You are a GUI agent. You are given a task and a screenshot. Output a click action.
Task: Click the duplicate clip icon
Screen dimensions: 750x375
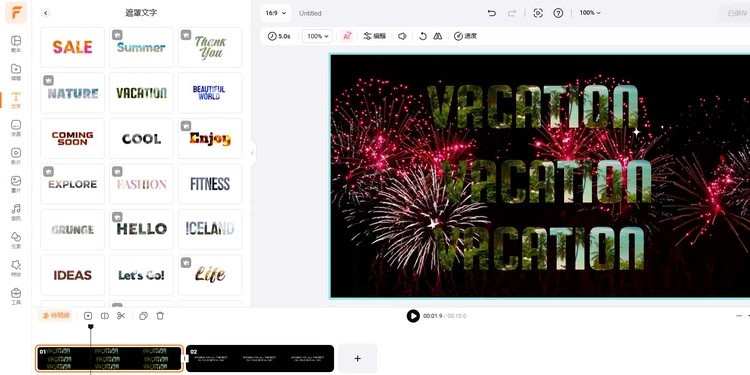point(143,316)
